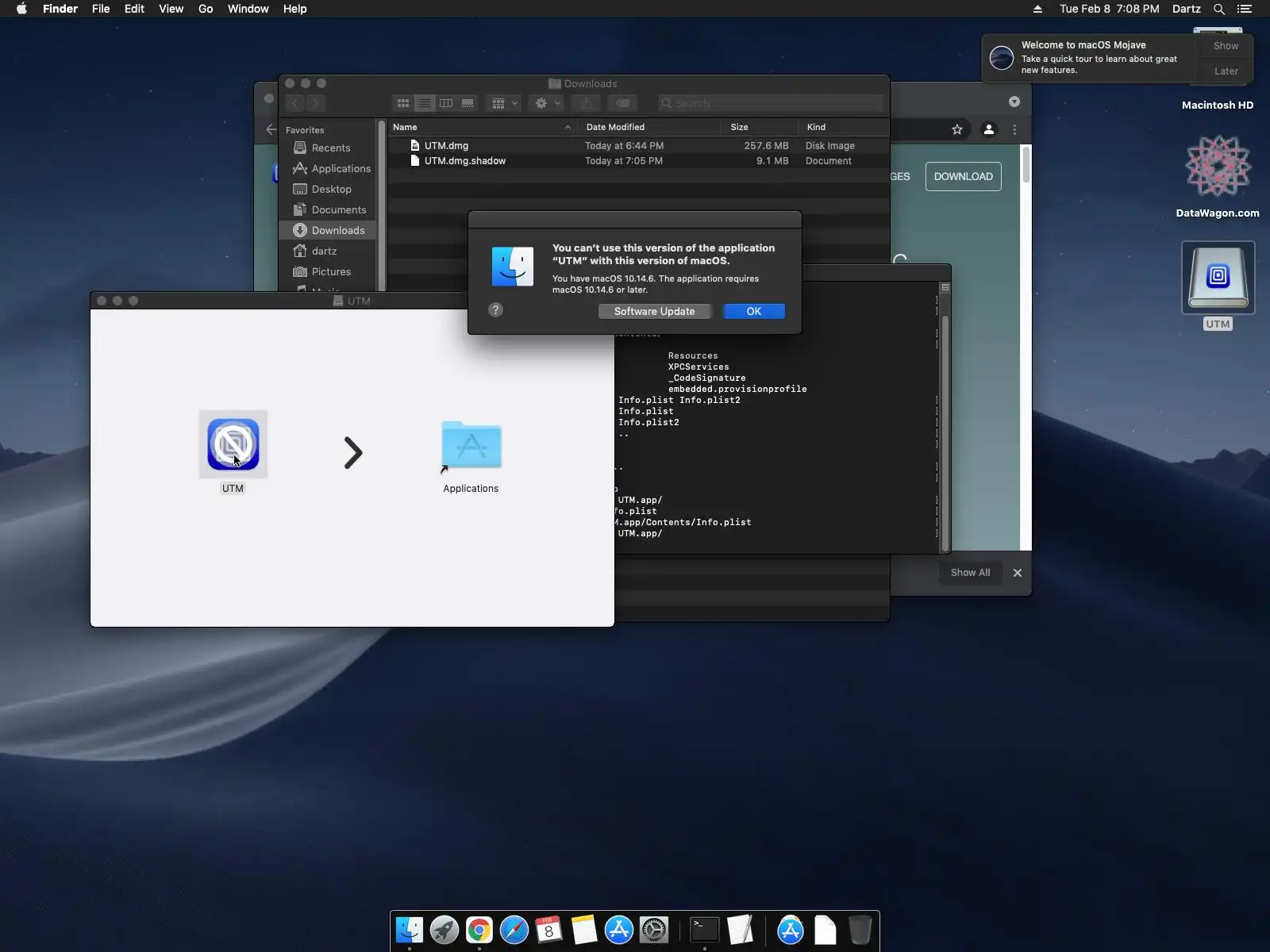The height and width of the screenshot is (952, 1270).
Task: Click Show on the Mojave welcome notification
Action: coord(1226,46)
